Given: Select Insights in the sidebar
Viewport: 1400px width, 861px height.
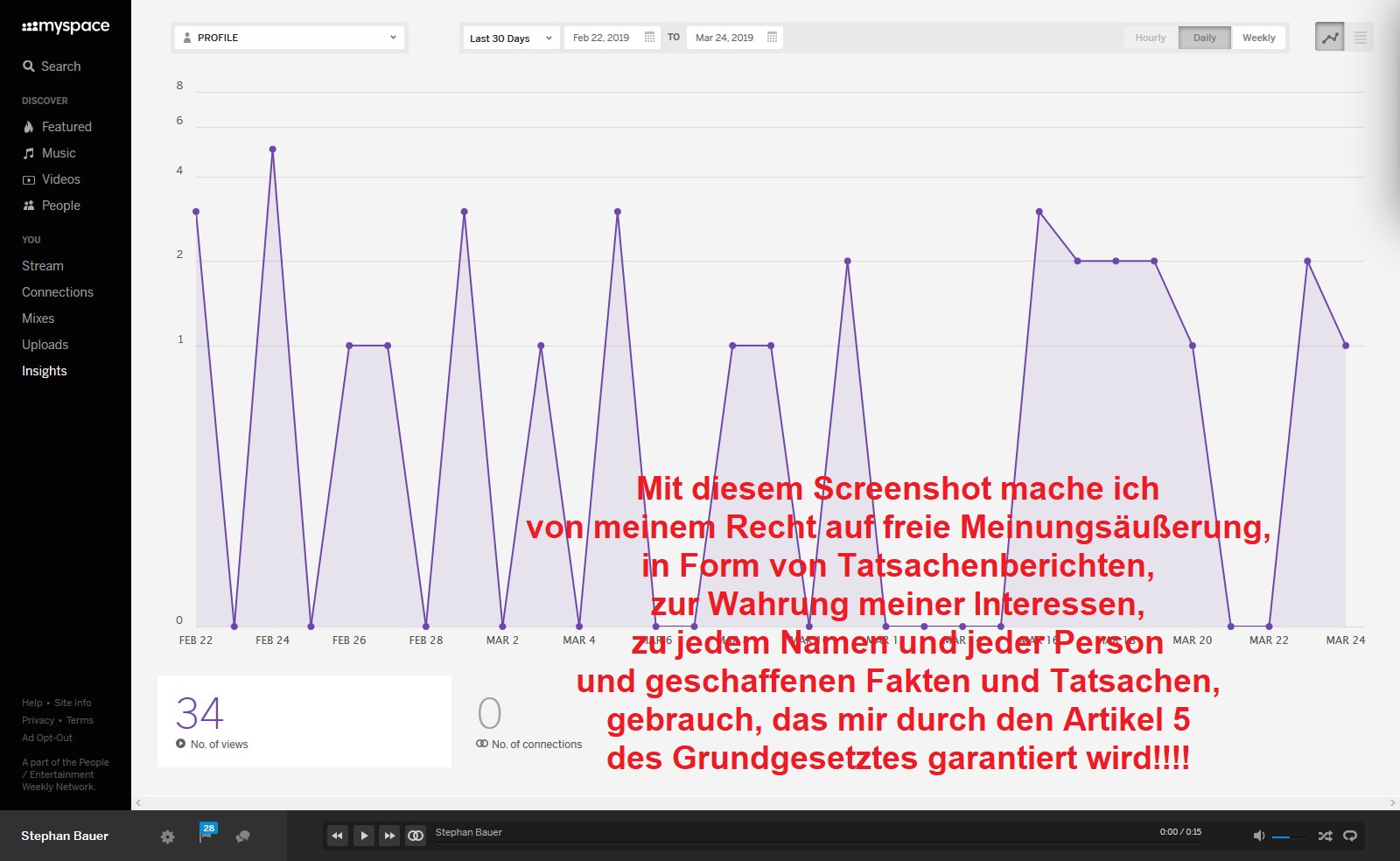Looking at the screenshot, I should point(45,371).
